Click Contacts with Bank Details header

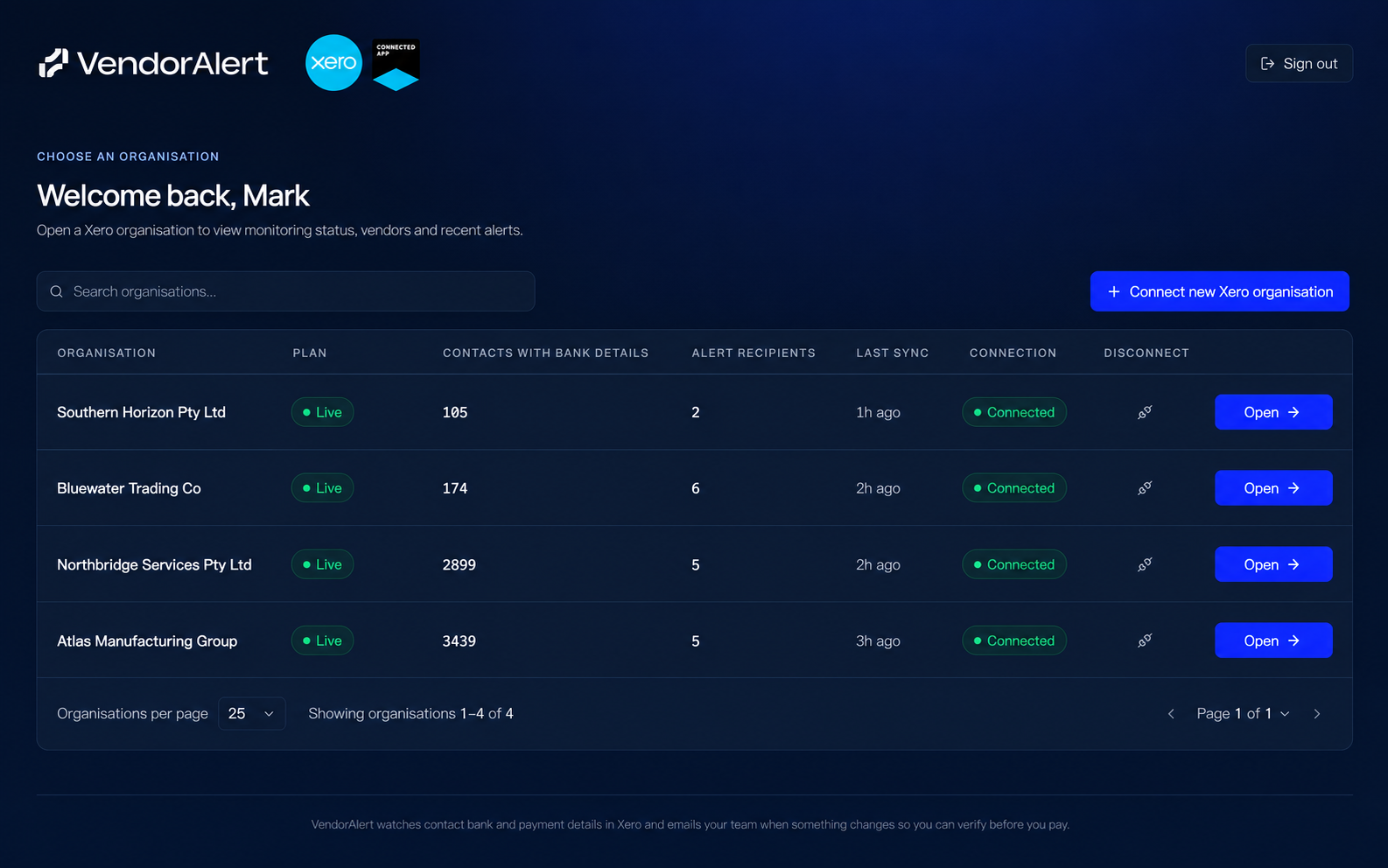[x=546, y=353]
